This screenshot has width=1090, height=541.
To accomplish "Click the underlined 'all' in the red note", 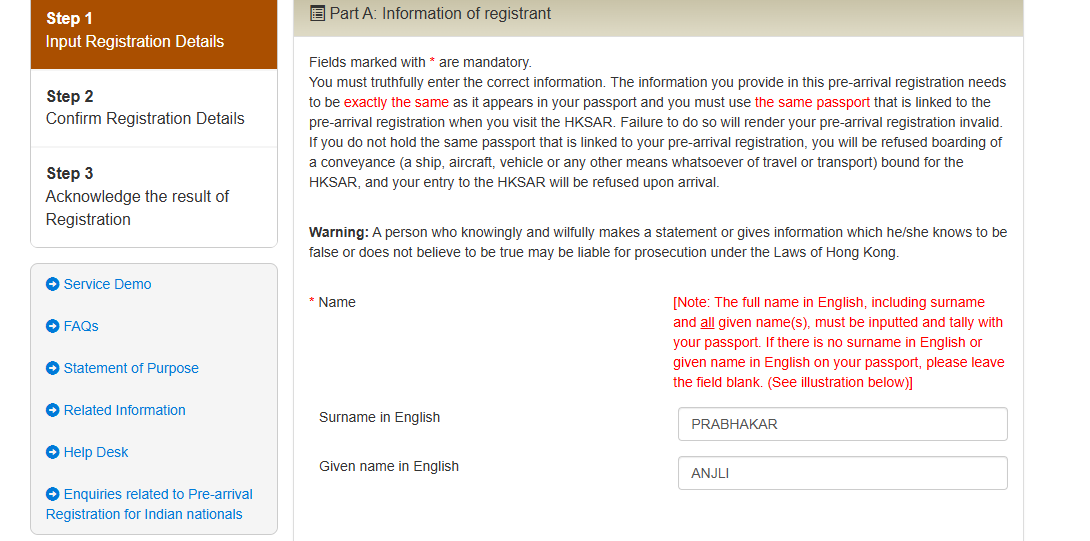I will [707, 323].
